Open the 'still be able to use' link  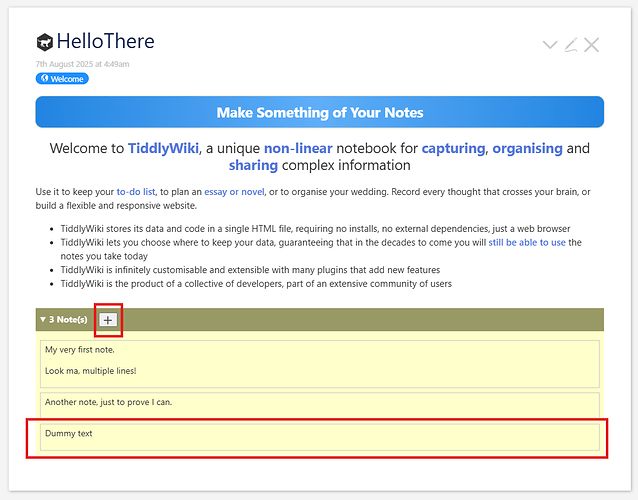click(x=527, y=242)
